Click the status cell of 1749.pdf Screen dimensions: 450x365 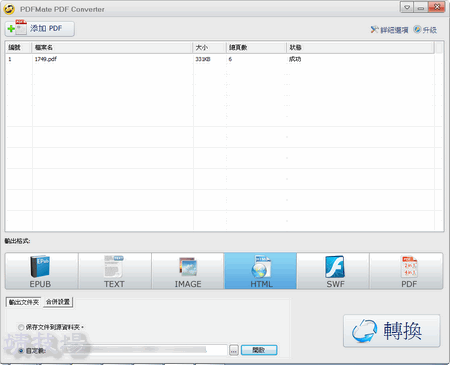click(295, 59)
